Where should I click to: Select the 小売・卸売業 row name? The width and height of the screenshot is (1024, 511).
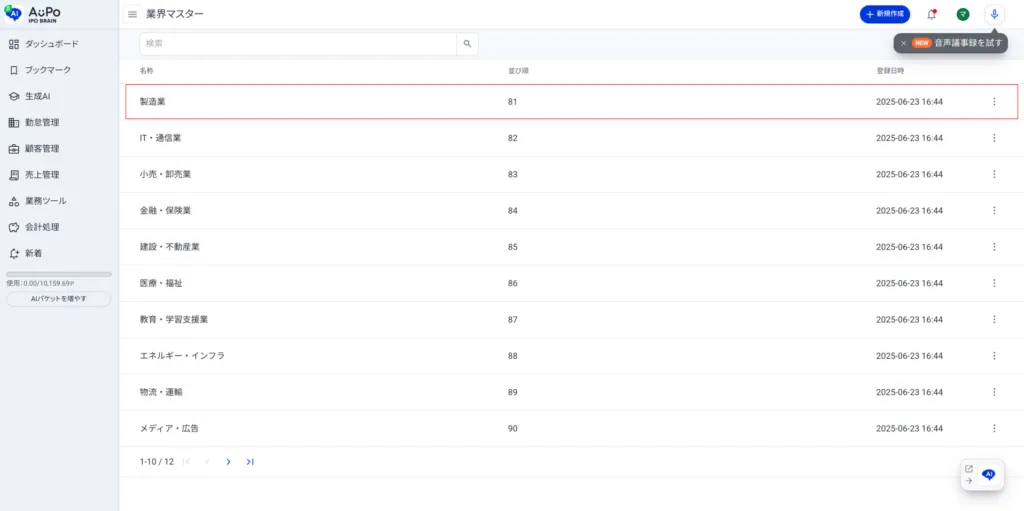click(165, 174)
